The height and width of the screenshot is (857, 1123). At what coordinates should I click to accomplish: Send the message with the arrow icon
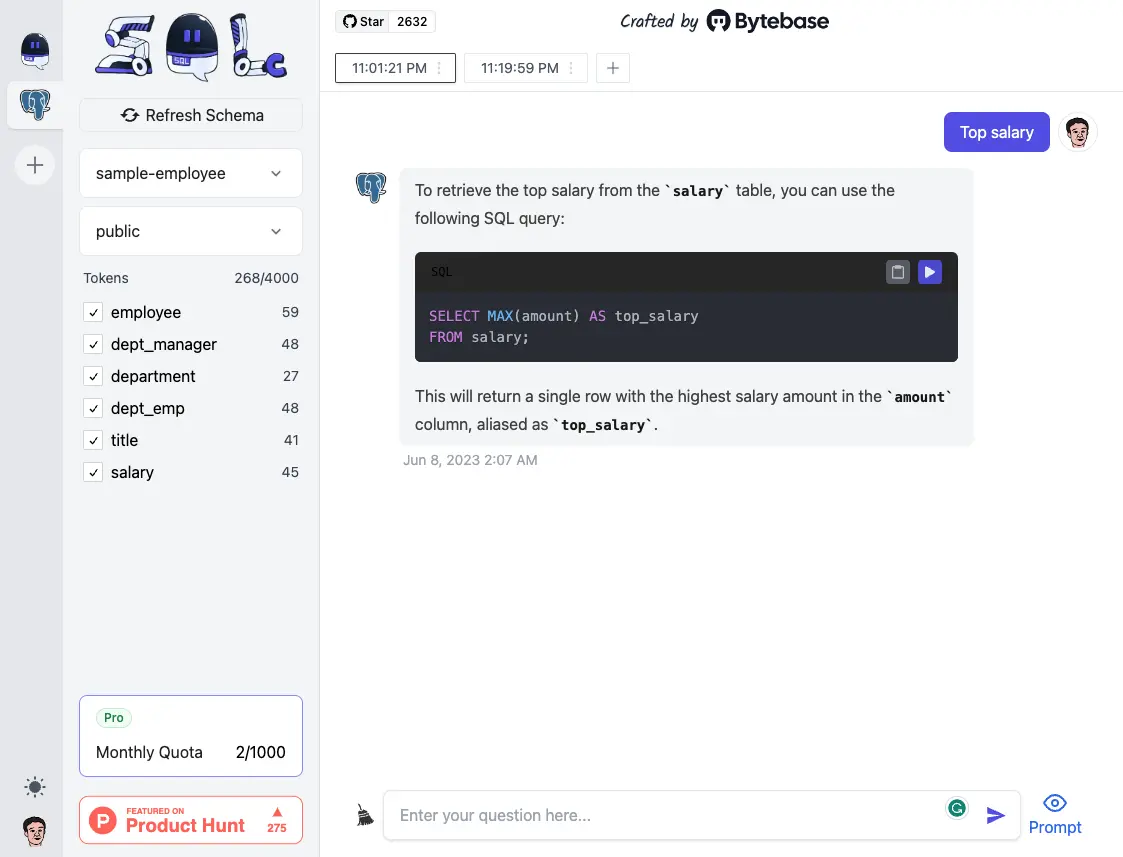tap(996, 815)
